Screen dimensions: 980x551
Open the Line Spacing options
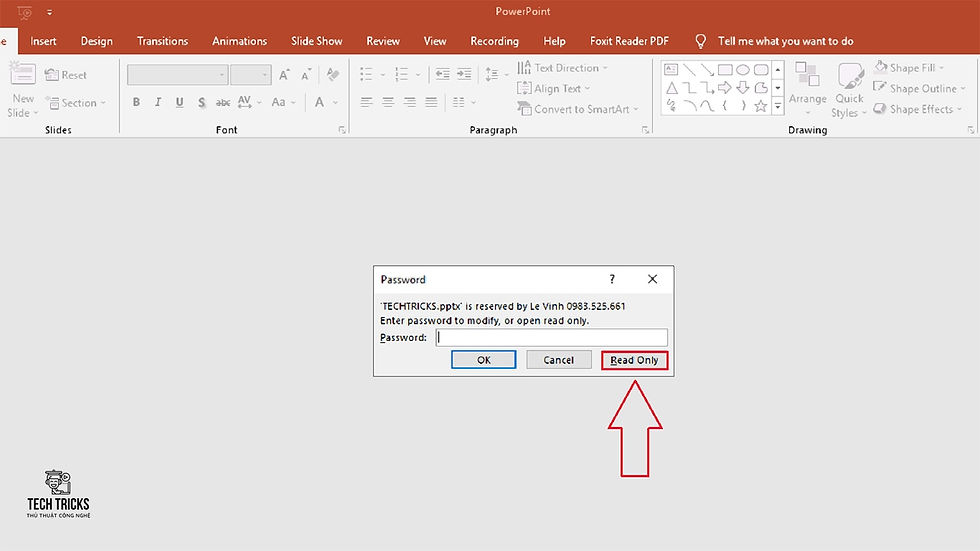tap(497, 74)
